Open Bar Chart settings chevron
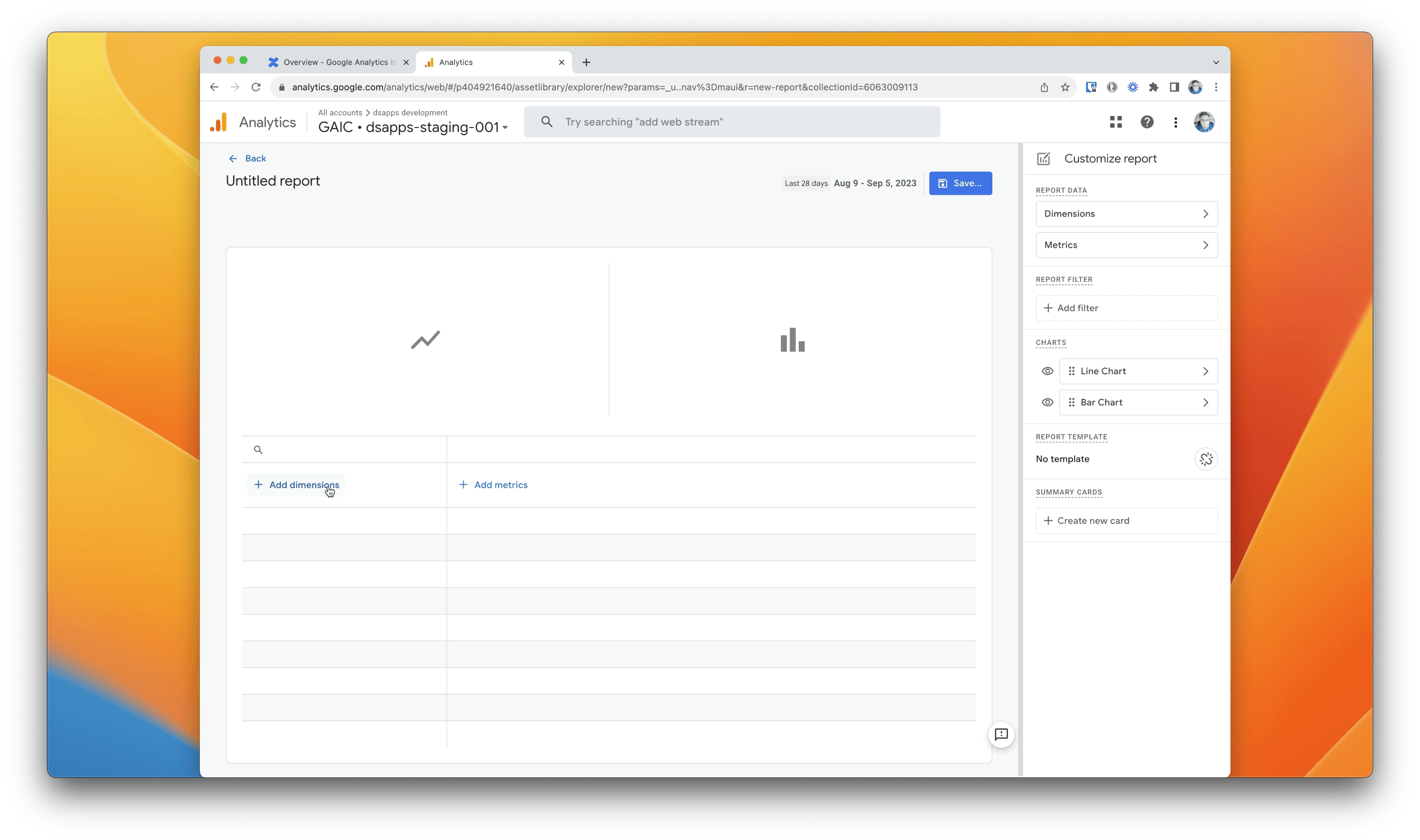The height and width of the screenshot is (840, 1420). pos(1205,402)
